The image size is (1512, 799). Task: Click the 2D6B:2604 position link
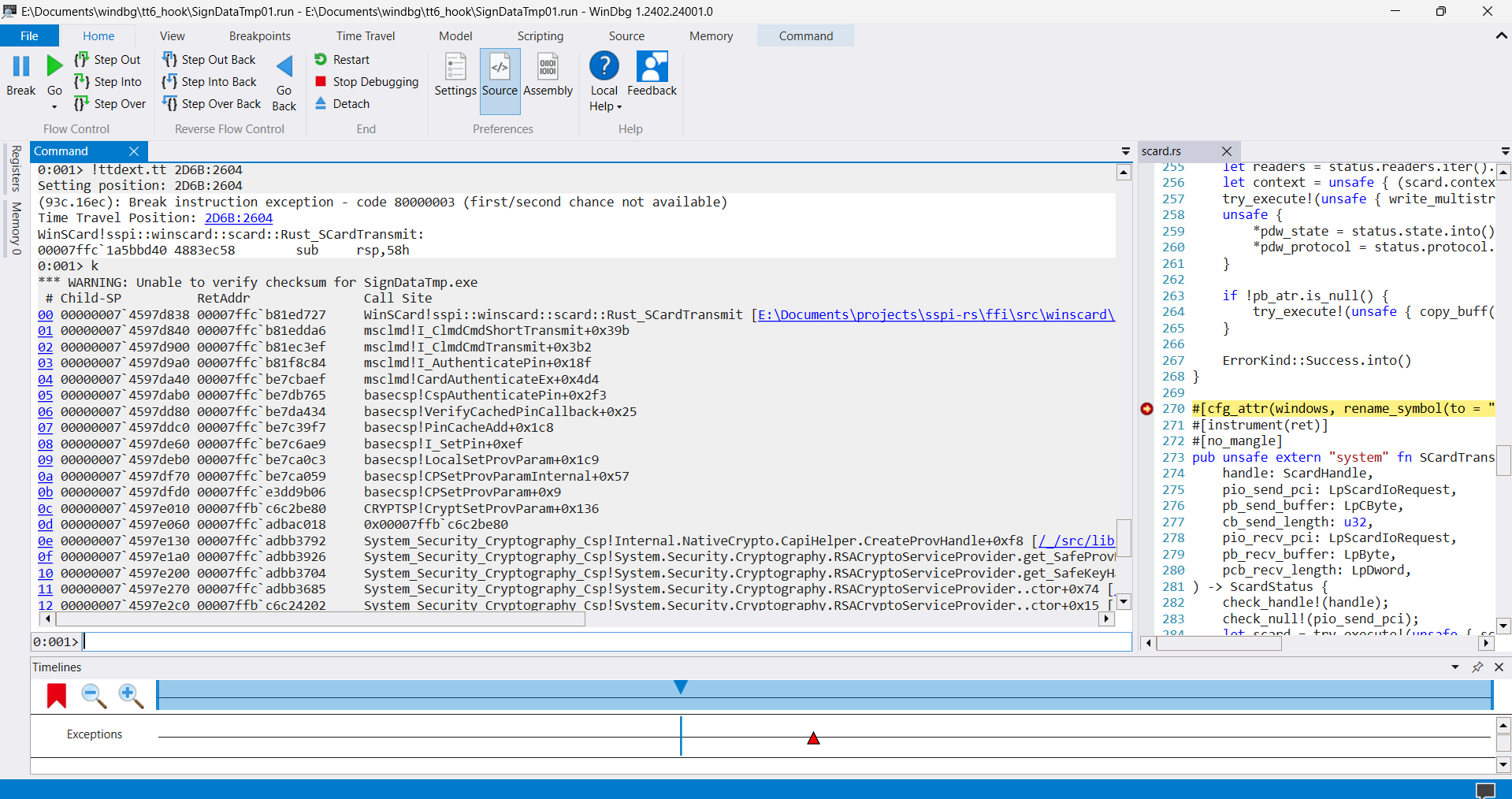coord(239,218)
